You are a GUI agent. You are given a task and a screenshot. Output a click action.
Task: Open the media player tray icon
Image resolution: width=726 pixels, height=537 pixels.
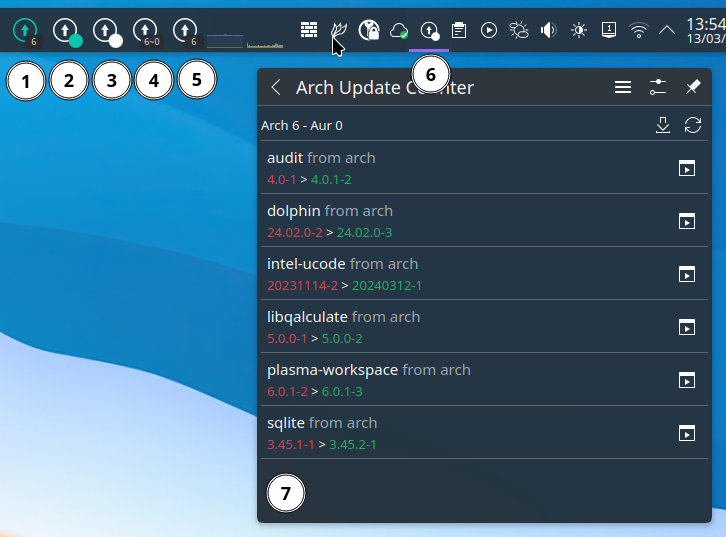[489, 31]
